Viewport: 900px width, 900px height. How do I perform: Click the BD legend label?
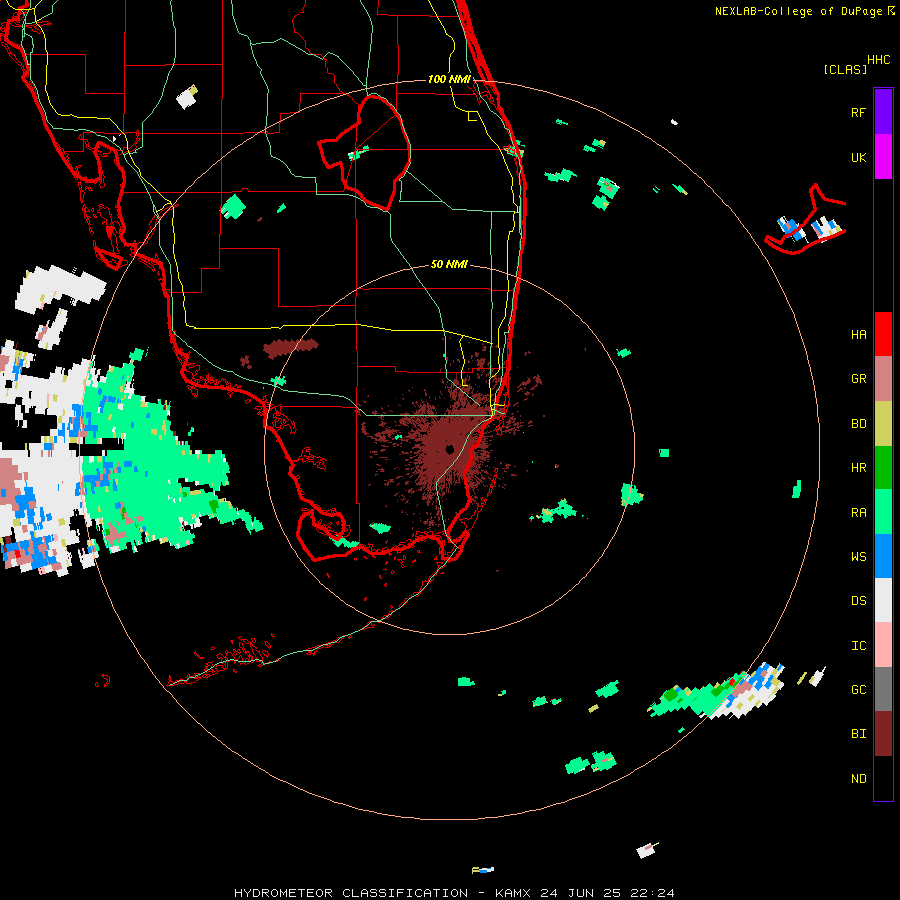[858, 424]
